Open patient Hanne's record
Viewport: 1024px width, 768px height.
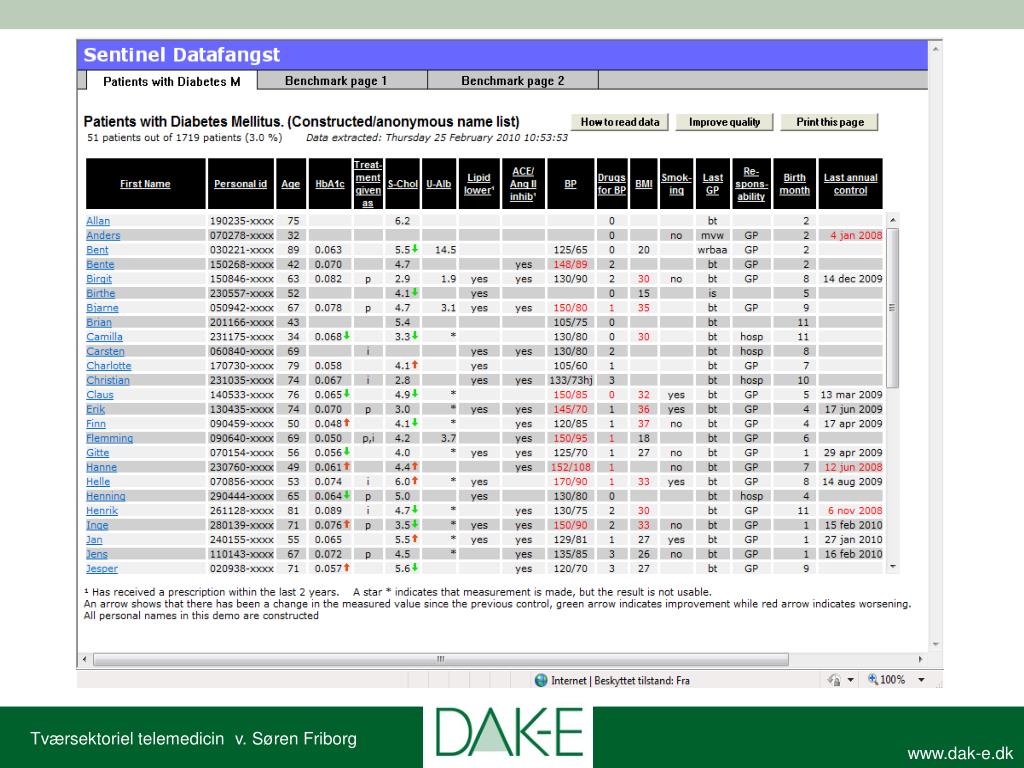101,467
